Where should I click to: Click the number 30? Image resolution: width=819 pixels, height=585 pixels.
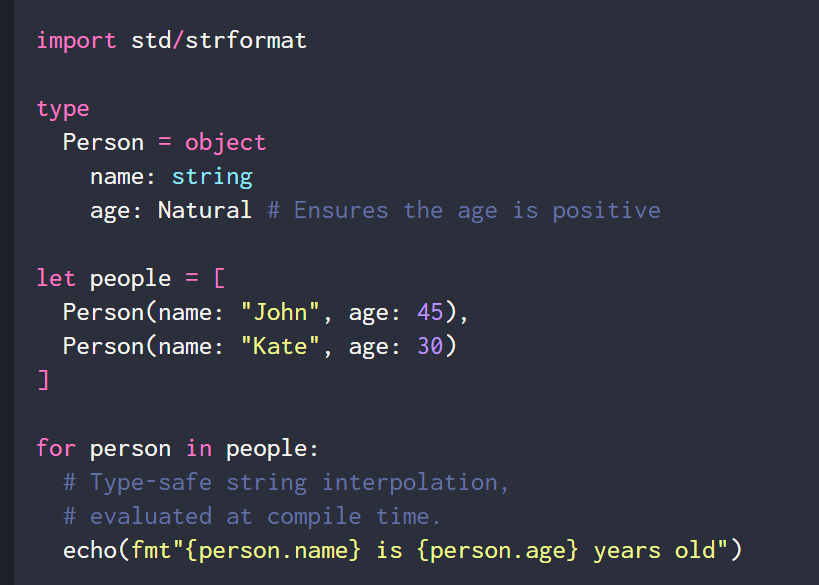[x=430, y=346]
